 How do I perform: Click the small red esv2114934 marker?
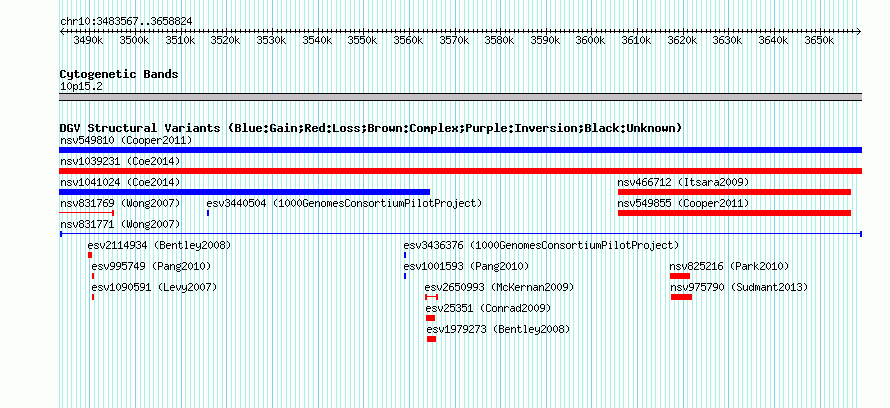[90, 255]
